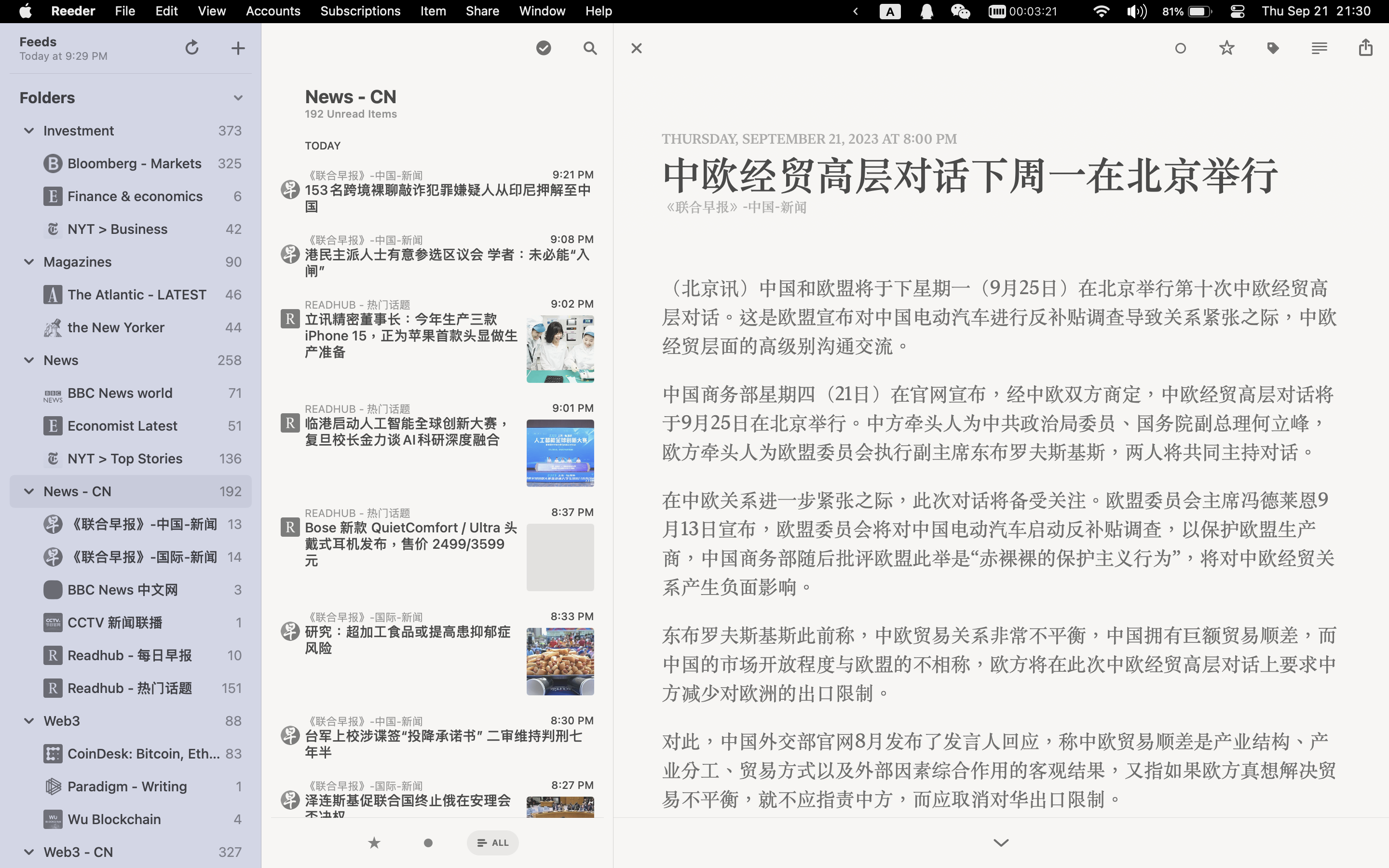Open volume control in menu bar

(1136, 11)
